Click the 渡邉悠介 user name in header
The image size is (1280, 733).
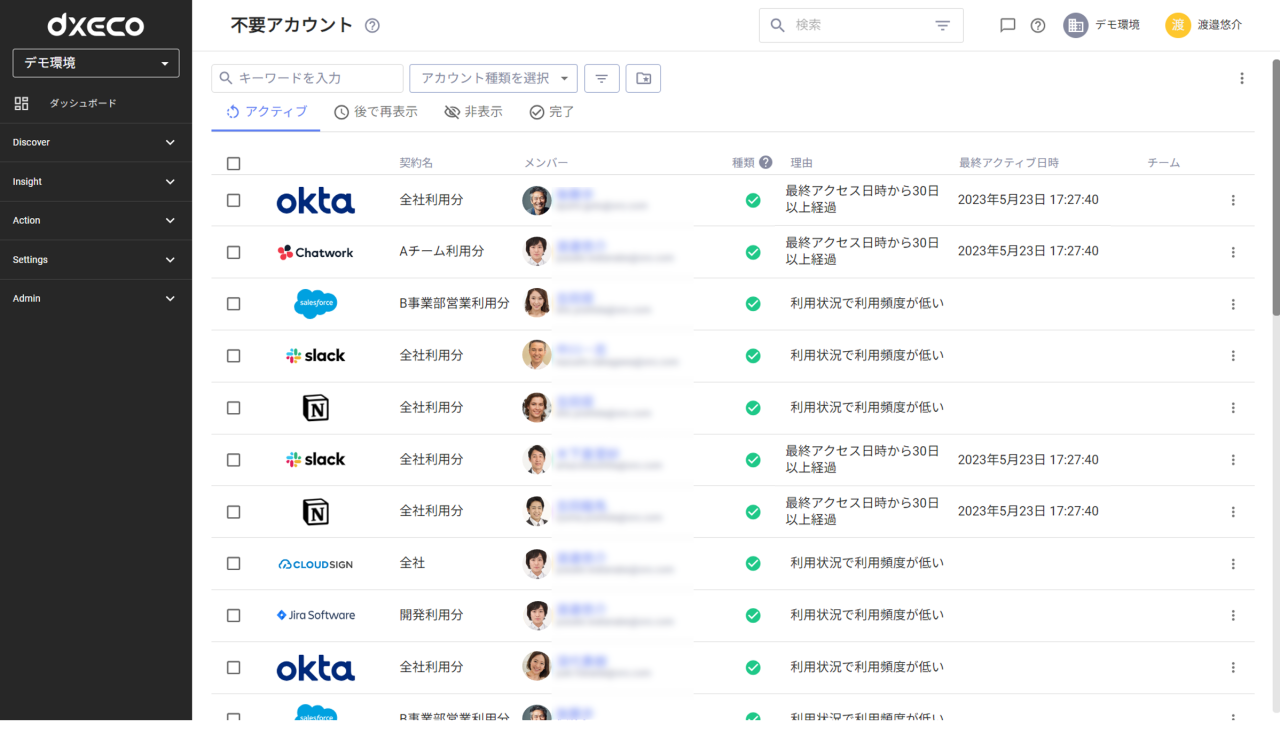[1220, 25]
